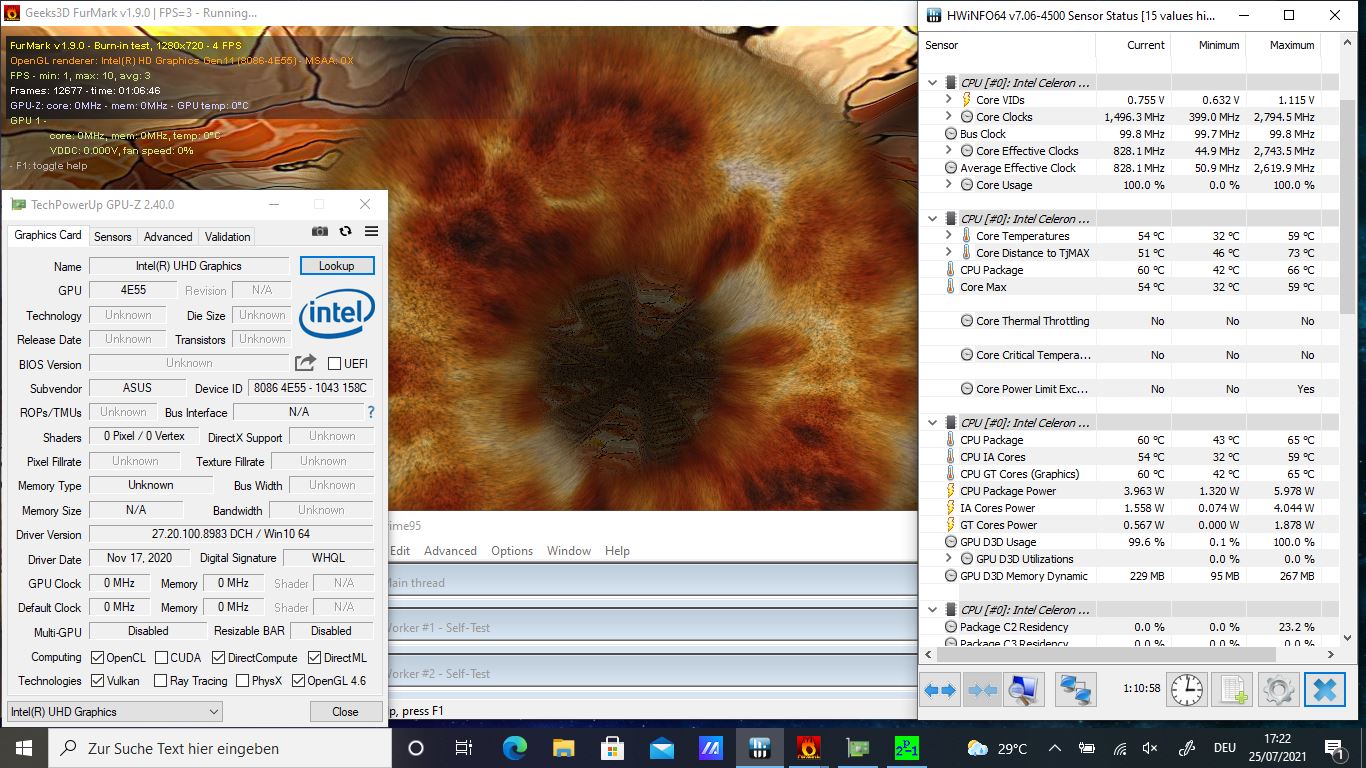Open Prime95 Options menu
The width and height of the screenshot is (1366, 768).
(x=512, y=551)
